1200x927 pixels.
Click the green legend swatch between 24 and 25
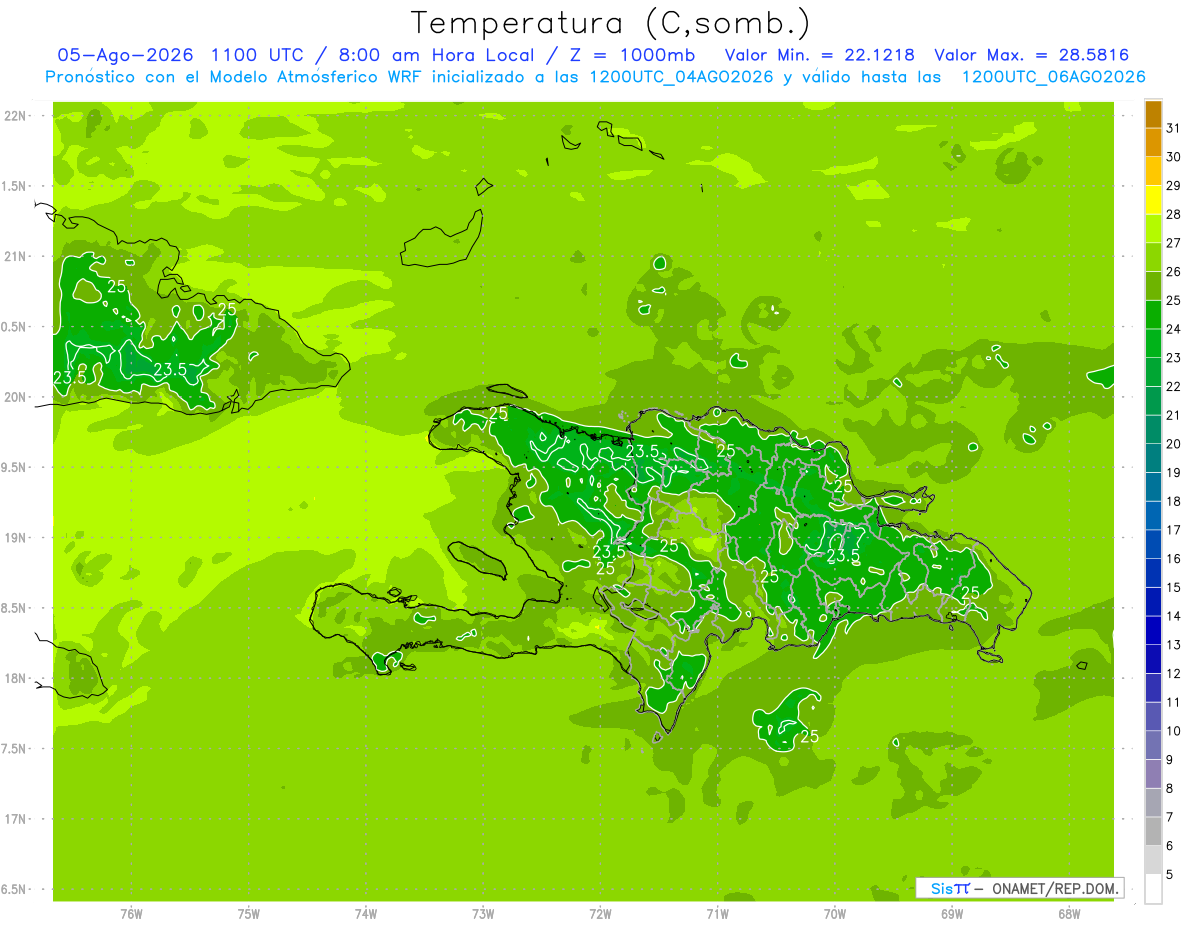[1153, 314]
